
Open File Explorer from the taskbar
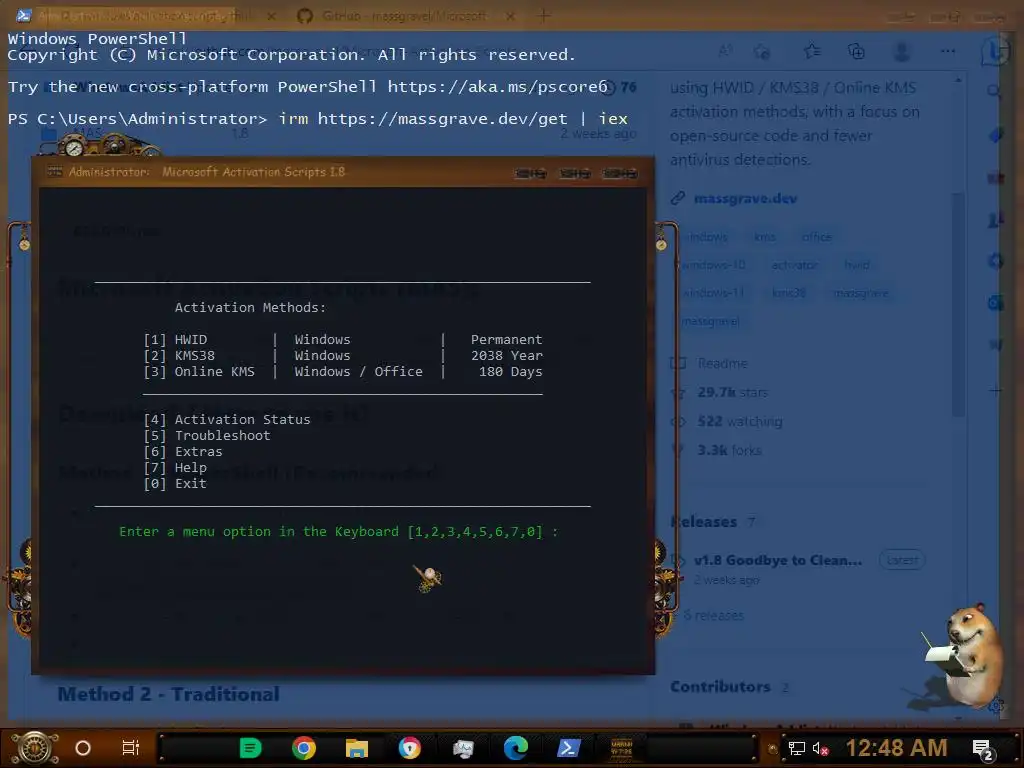coord(357,748)
